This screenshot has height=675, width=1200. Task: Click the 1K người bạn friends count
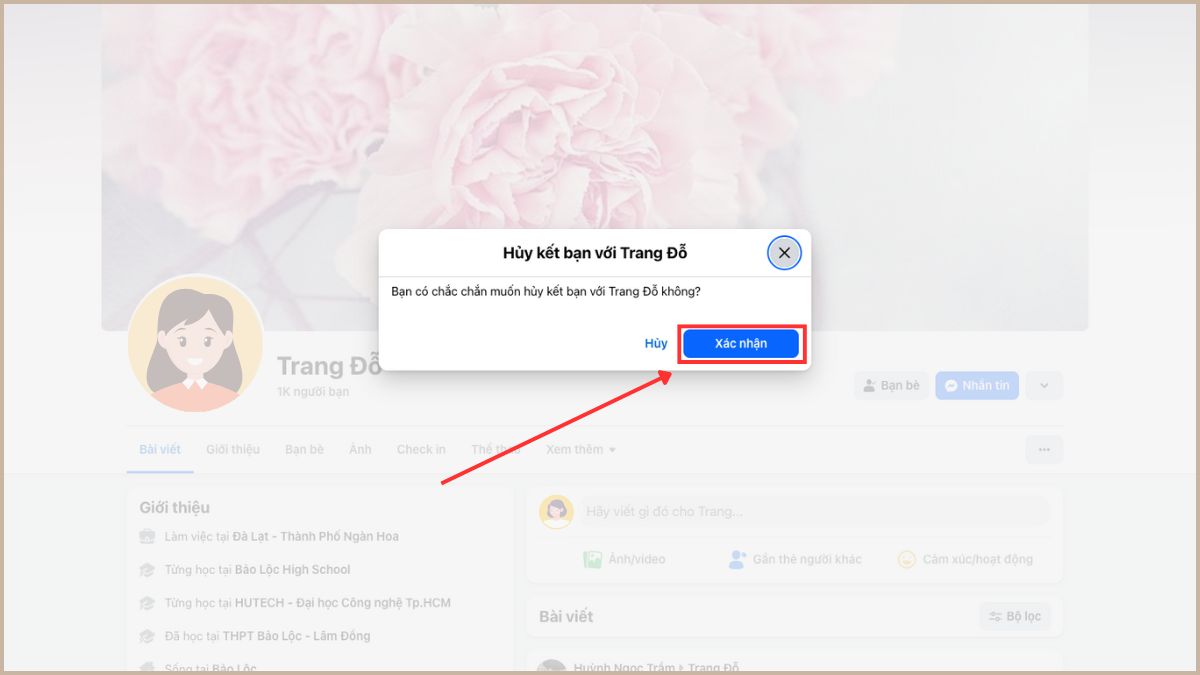coord(313,392)
